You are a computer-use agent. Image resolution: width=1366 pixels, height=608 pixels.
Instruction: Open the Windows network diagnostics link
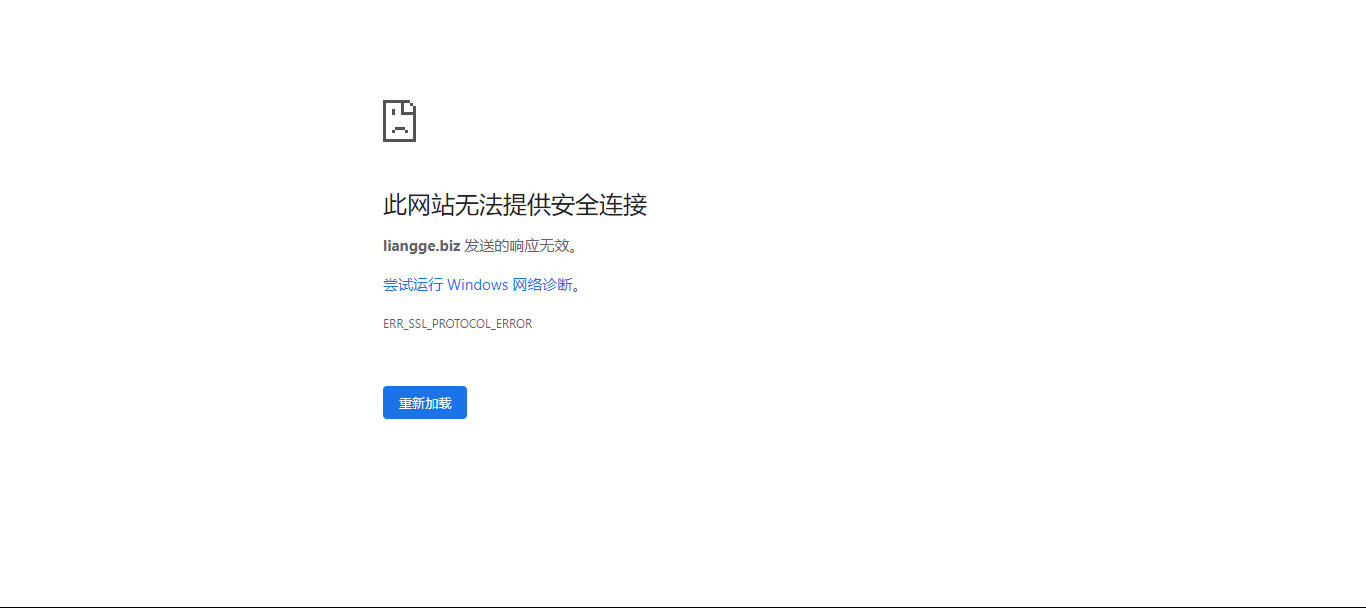coord(478,285)
